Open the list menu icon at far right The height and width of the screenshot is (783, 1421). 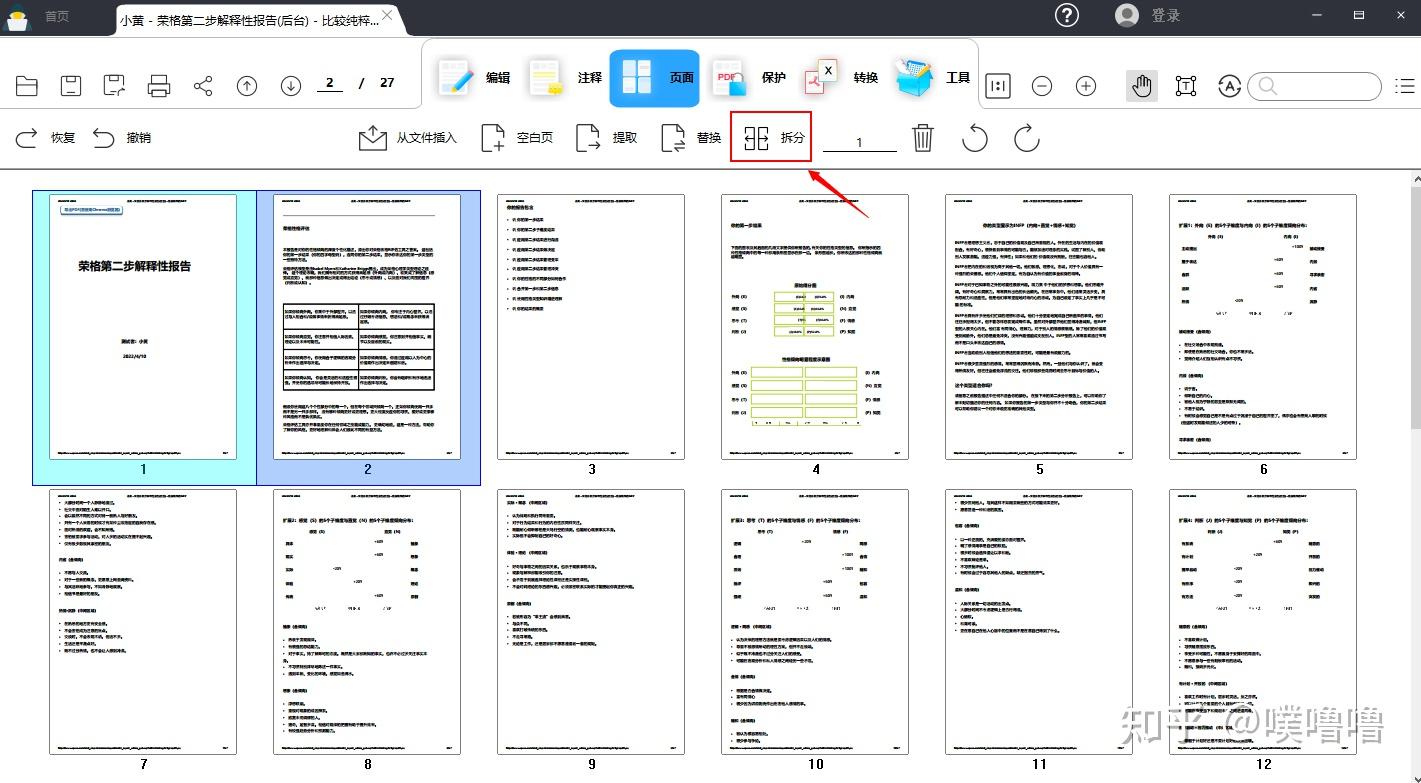[1405, 86]
